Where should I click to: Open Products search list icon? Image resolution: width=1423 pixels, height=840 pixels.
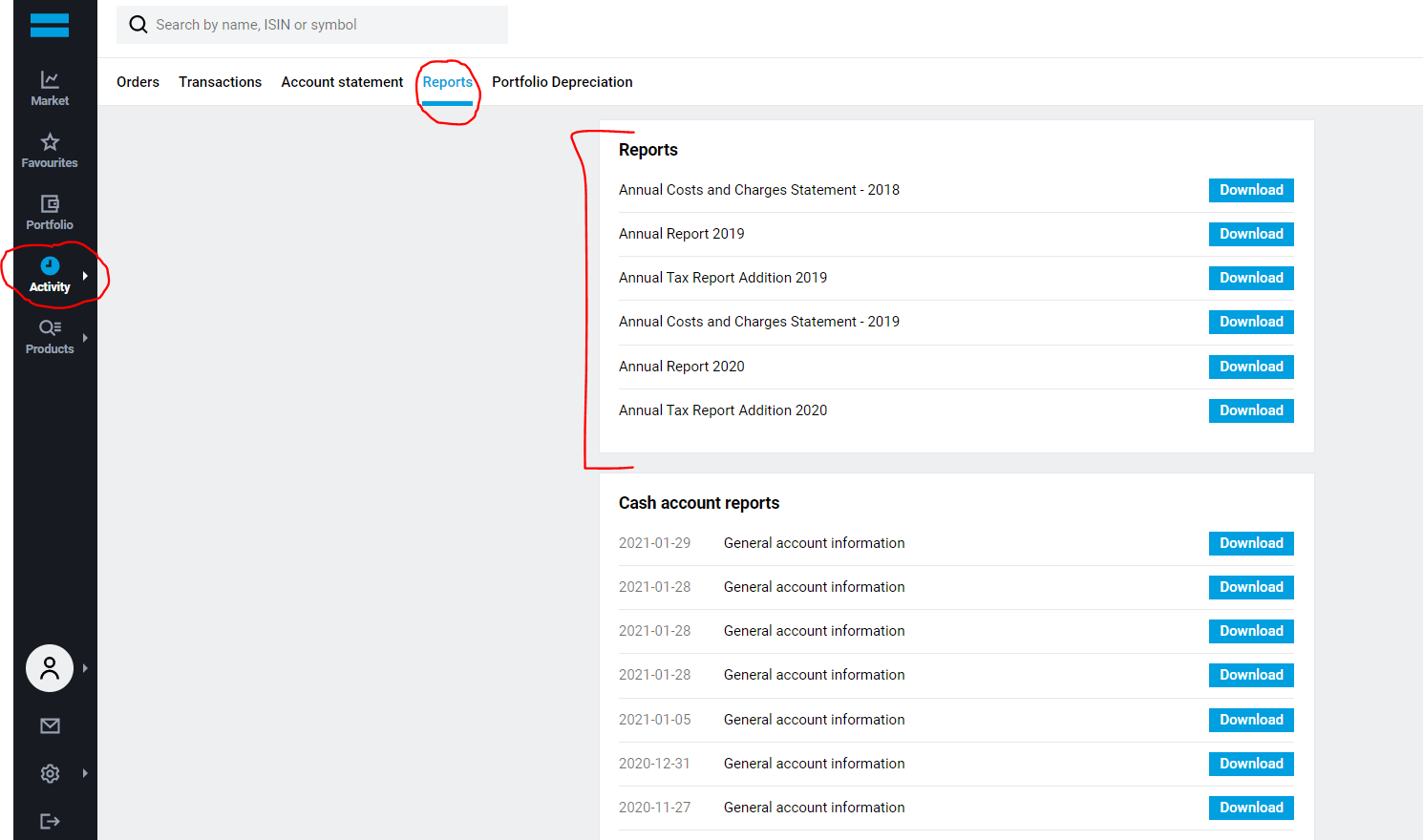(x=50, y=327)
